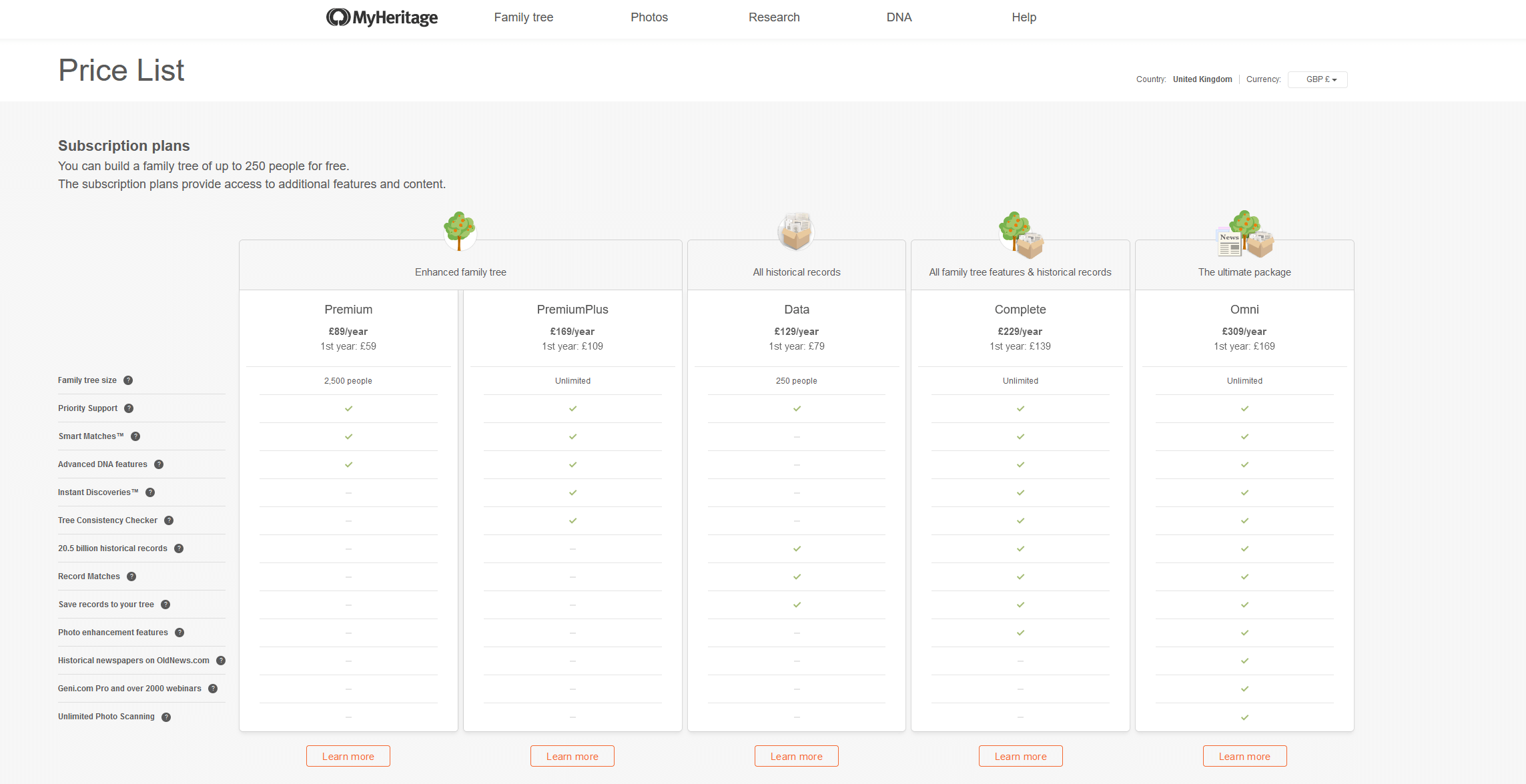The image size is (1526, 784).
Task: Click the All historical records box icon
Action: (796, 232)
